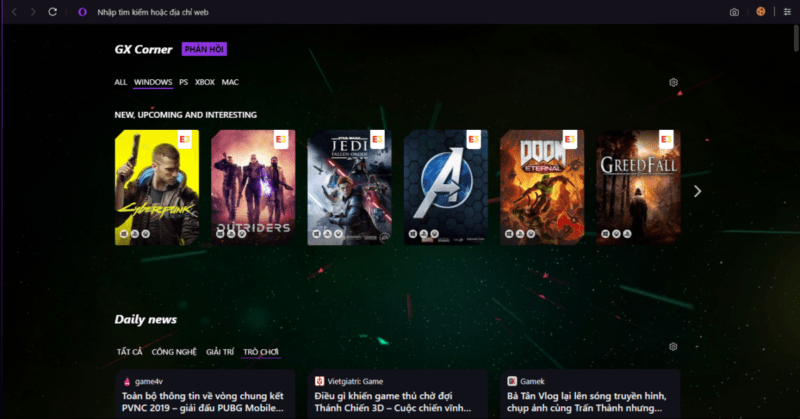This screenshot has width=800, height=419.
Task: Open the easy setup sliders icon
Action: (787, 12)
